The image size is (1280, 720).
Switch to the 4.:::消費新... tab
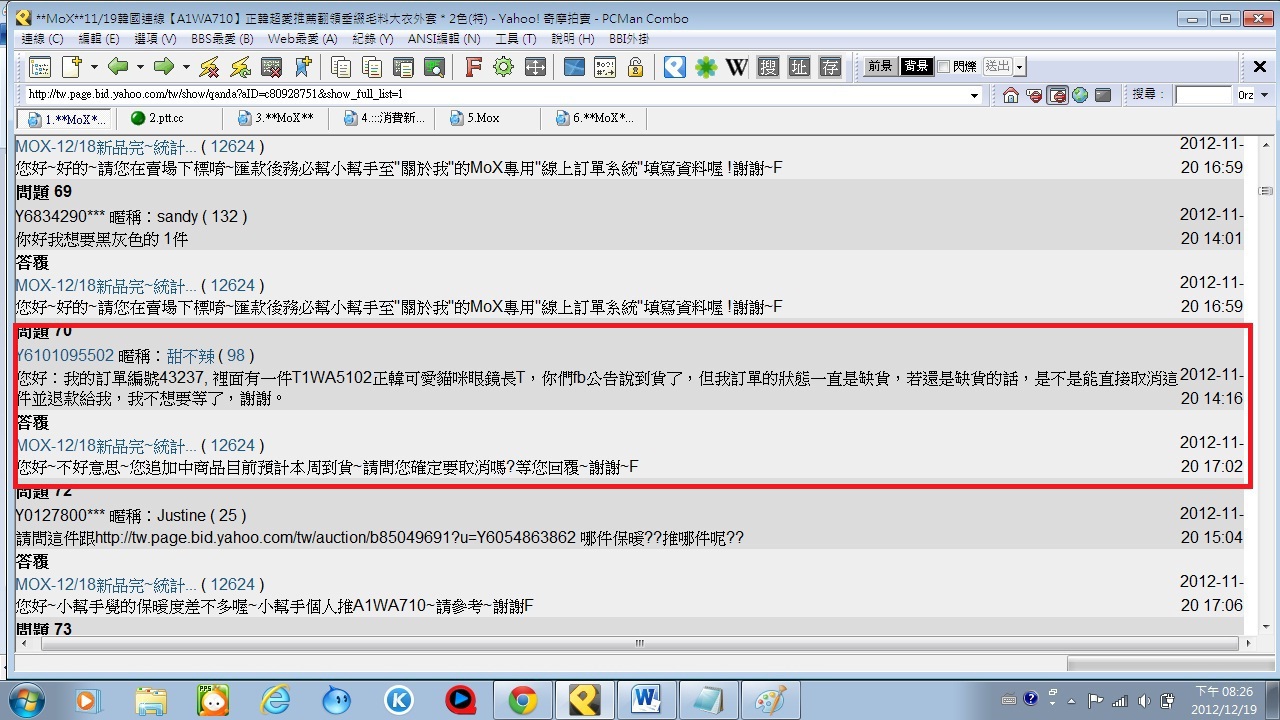coord(383,118)
